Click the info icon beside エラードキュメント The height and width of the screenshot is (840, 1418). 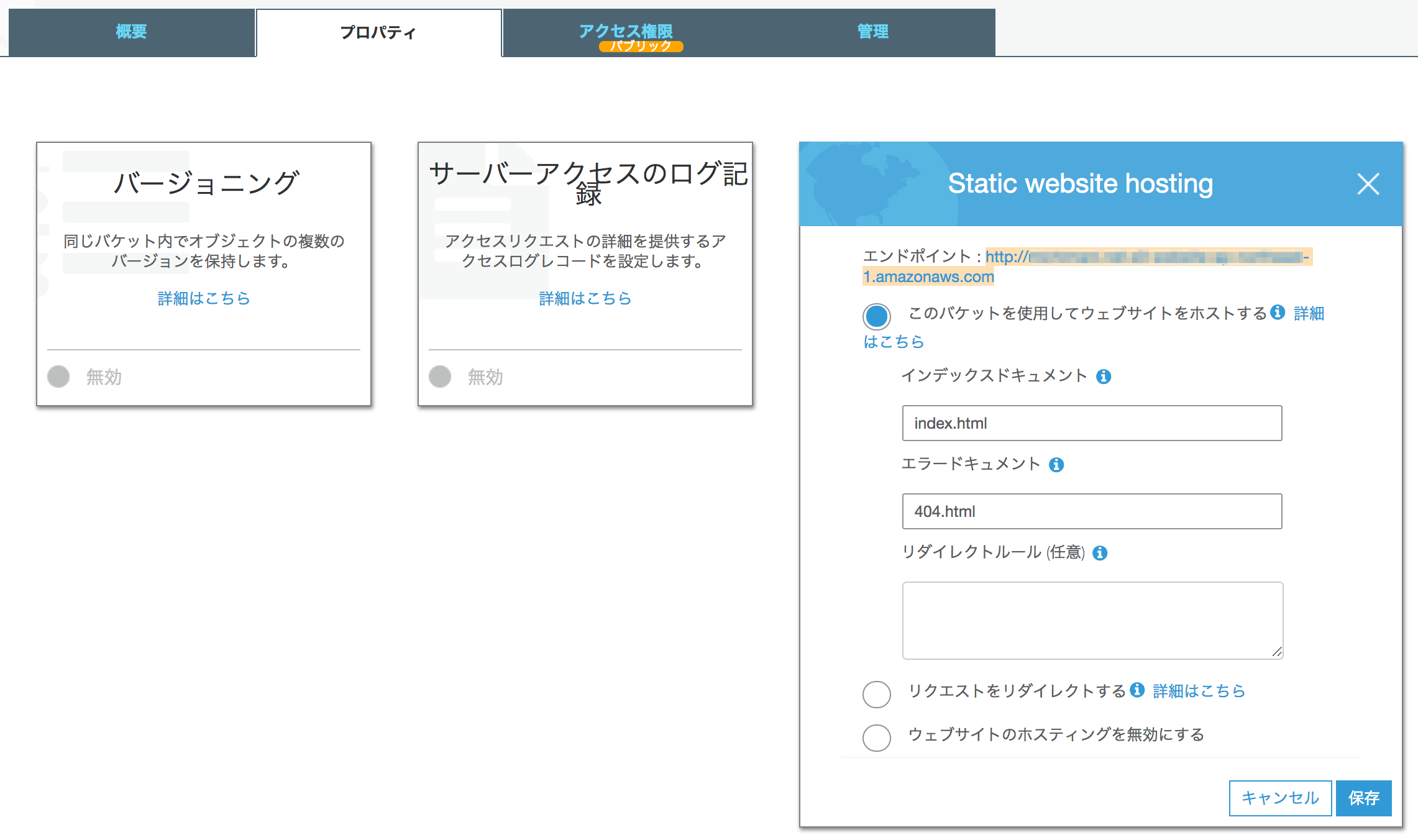pyautogui.click(x=1057, y=464)
